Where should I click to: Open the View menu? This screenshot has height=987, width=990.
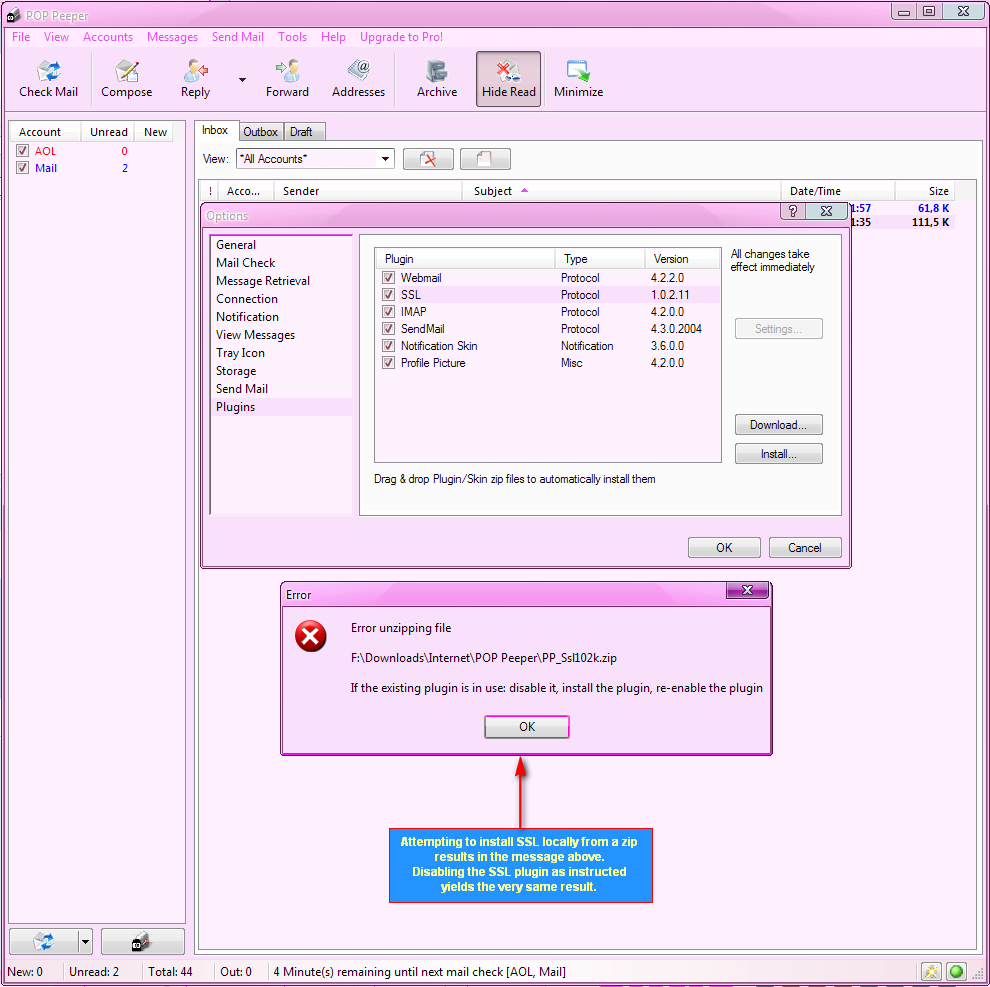point(56,37)
